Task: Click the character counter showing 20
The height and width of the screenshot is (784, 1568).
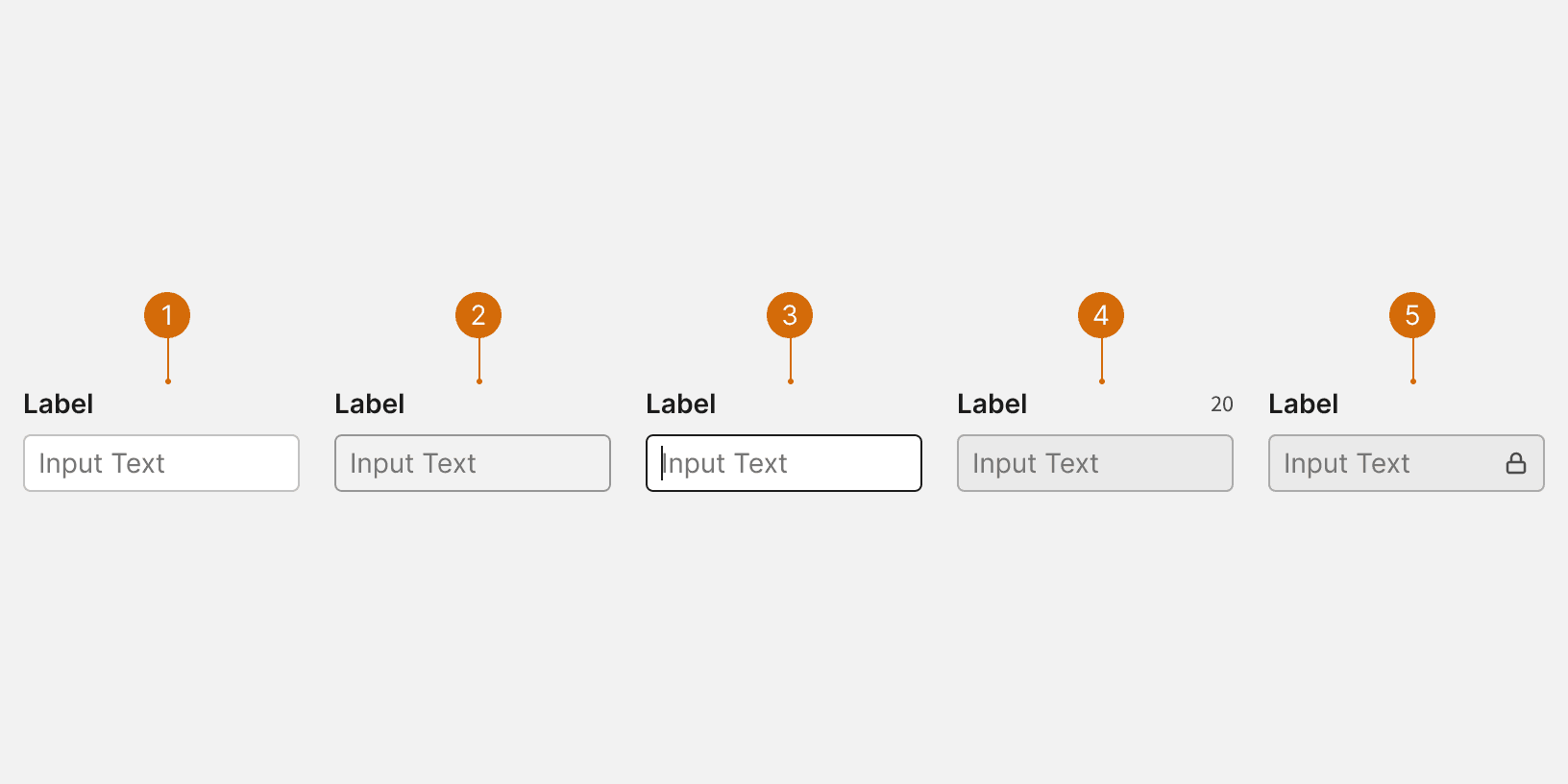Action: point(1222,404)
